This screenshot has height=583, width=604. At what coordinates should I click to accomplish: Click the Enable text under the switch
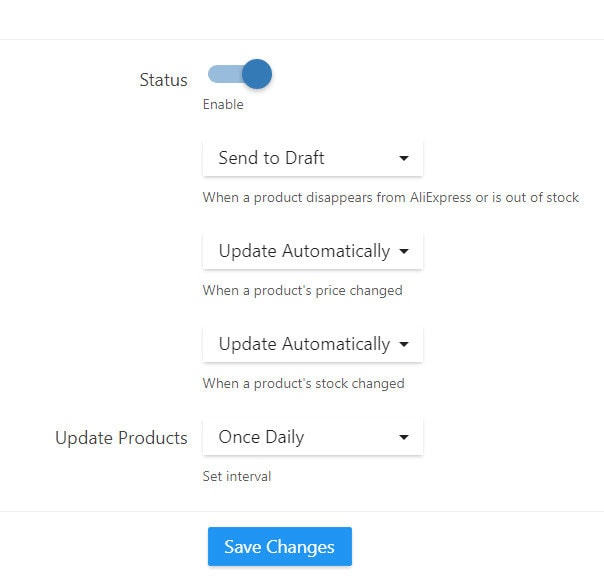click(223, 104)
